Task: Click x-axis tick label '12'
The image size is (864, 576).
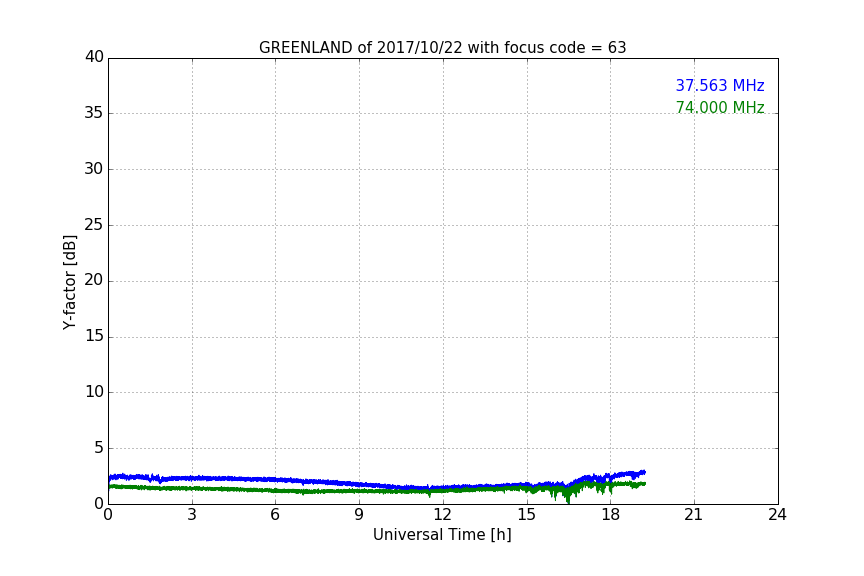Action: point(442,515)
